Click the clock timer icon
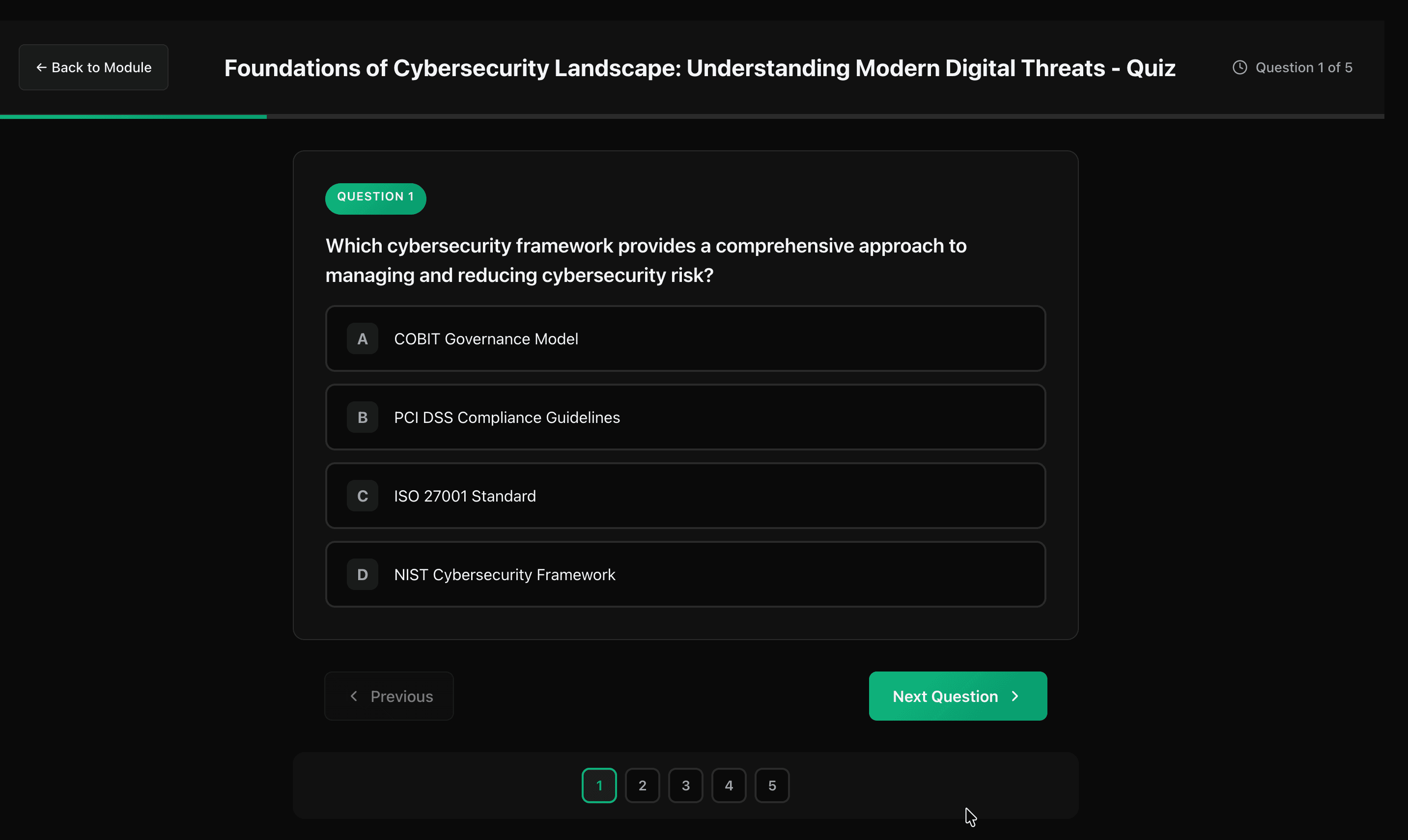The height and width of the screenshot is (840, 1408). 1239,67
